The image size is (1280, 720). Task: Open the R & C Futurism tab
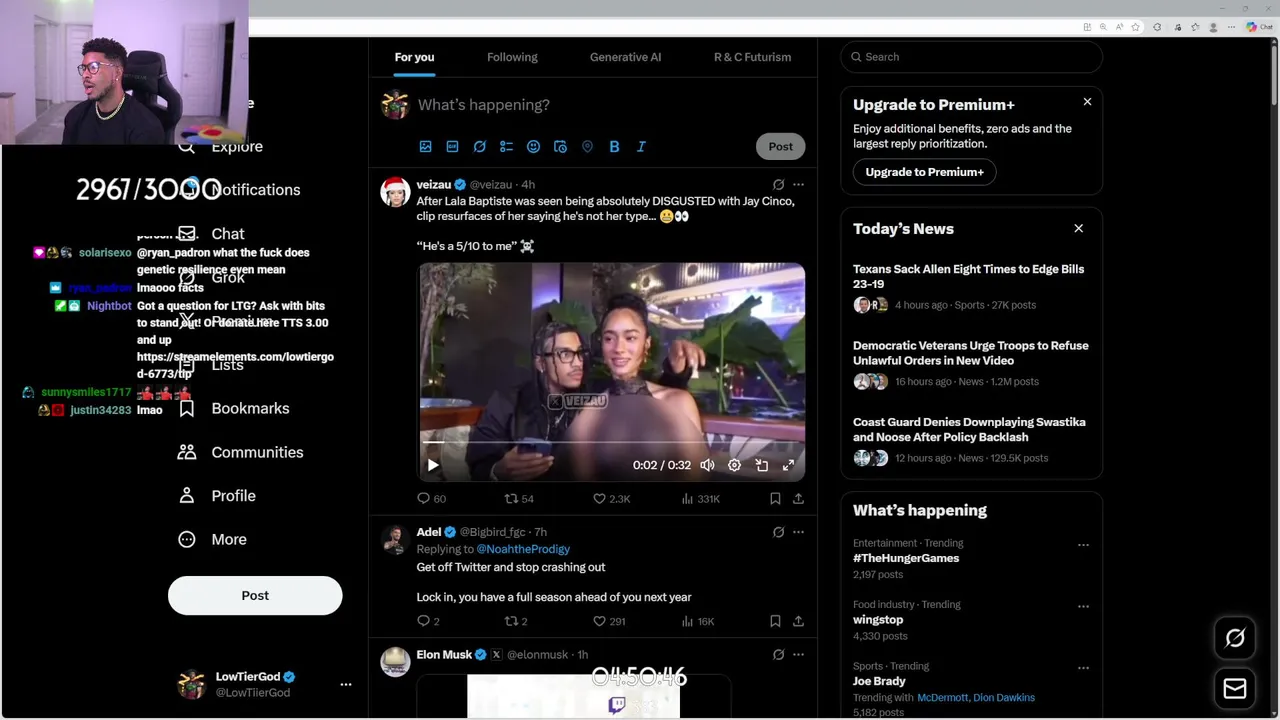(752, 57)
